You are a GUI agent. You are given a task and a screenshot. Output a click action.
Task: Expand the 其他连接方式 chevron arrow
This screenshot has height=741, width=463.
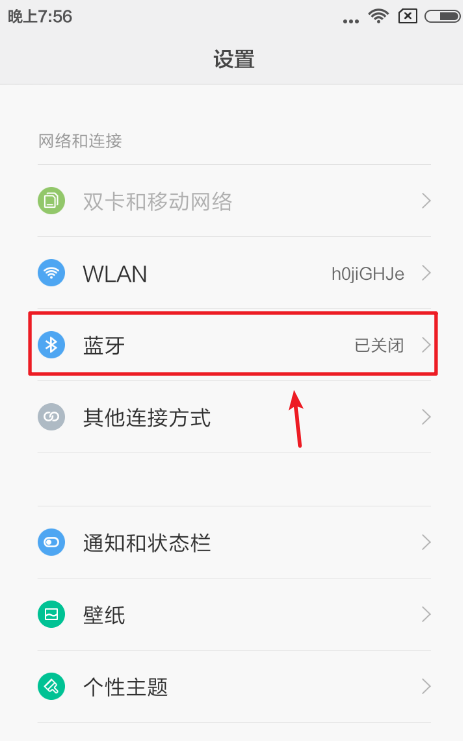426,417
